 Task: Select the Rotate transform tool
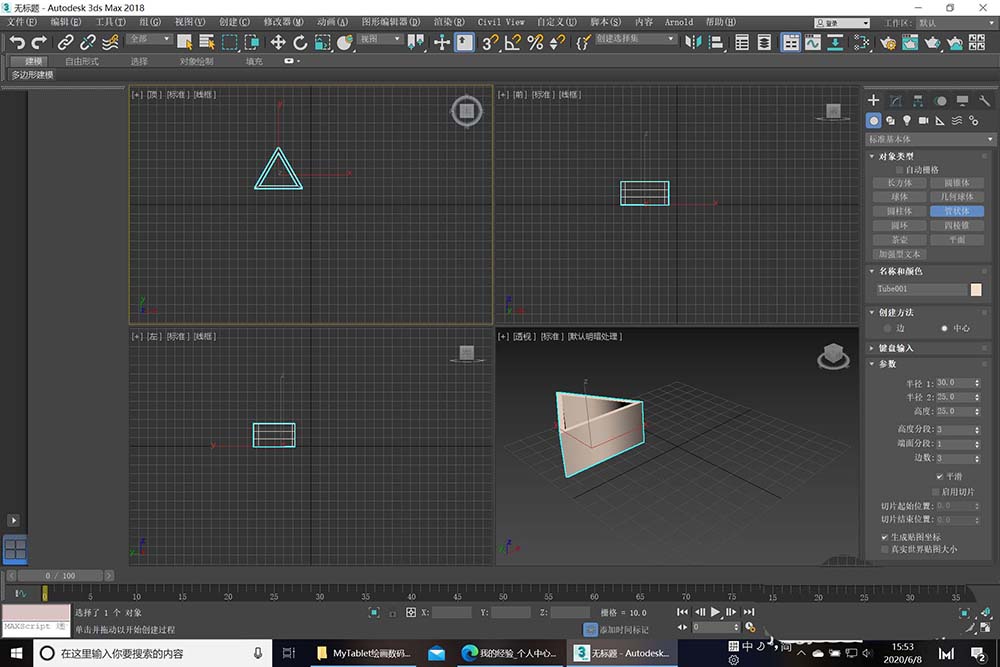point(300,42)
